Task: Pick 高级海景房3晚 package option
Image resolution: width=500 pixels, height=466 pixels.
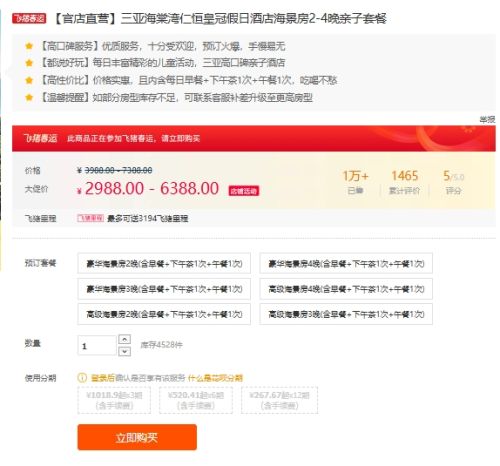Action: pos(346,314)
